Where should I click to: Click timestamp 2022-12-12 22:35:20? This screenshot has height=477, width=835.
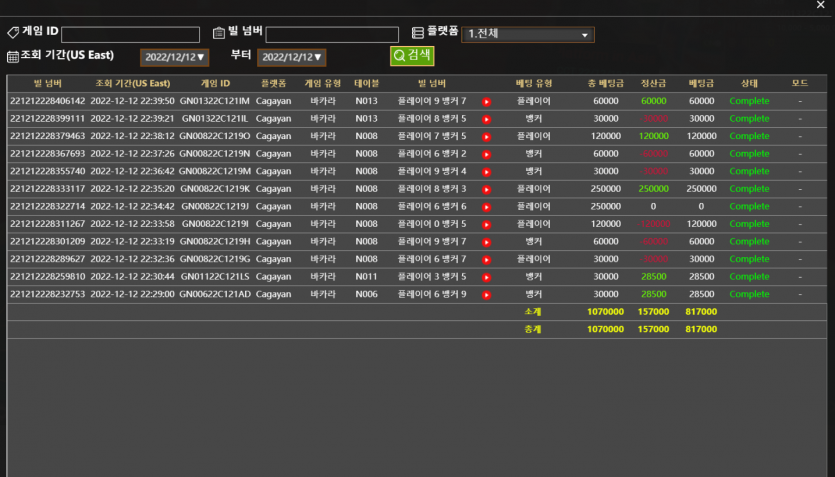tap(133, 189)
